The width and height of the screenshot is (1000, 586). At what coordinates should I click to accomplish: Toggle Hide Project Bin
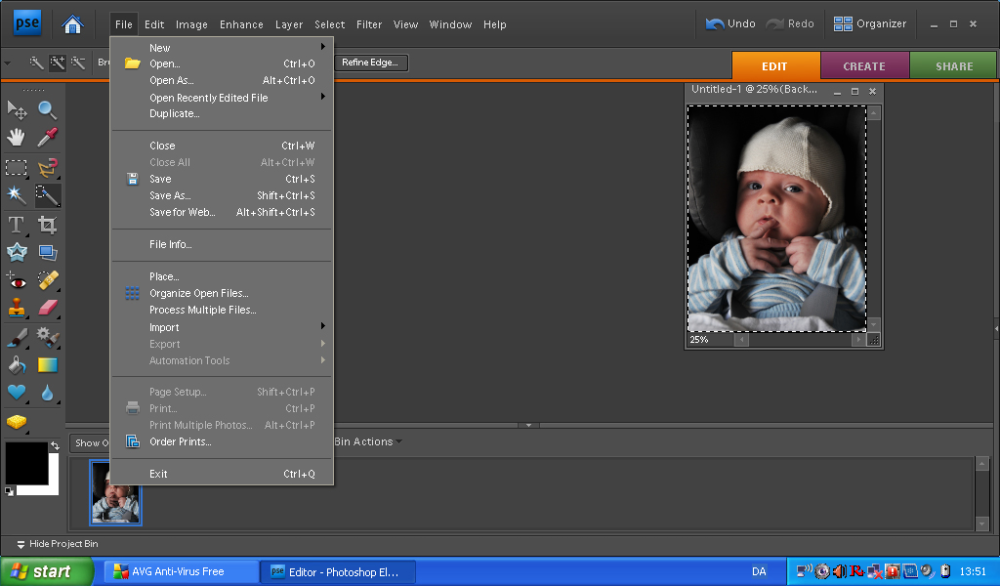click(57, 544)
